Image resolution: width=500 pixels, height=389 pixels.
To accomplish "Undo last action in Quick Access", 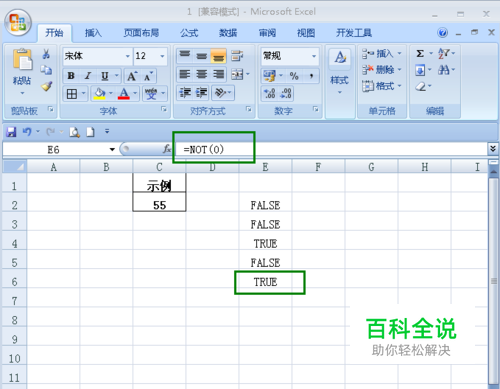I will tap(27, 132).
